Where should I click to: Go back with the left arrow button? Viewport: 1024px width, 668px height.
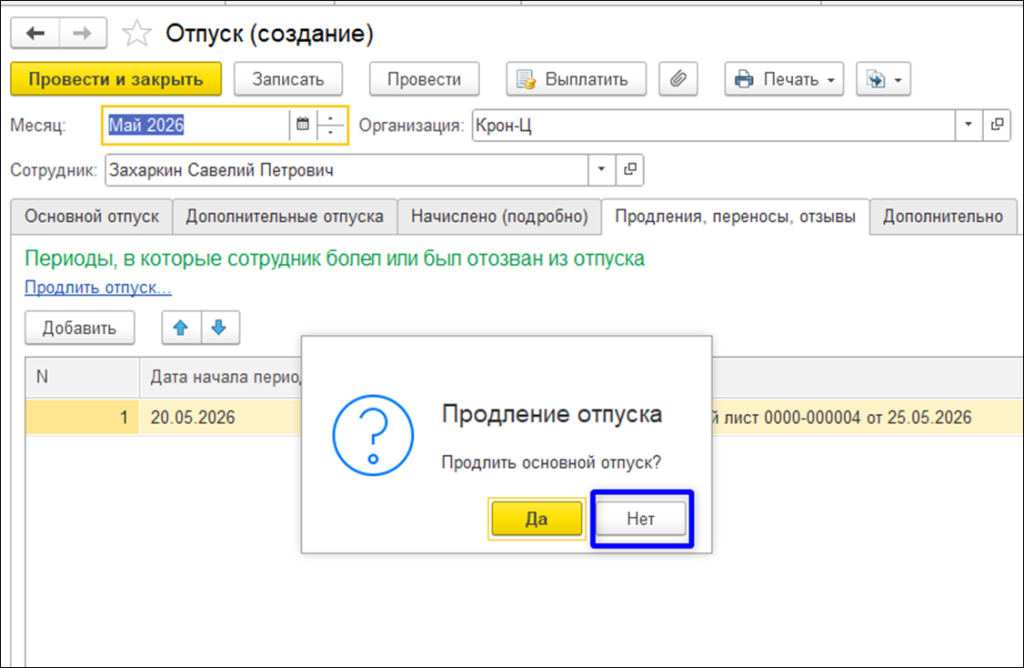tap(35, 33)
